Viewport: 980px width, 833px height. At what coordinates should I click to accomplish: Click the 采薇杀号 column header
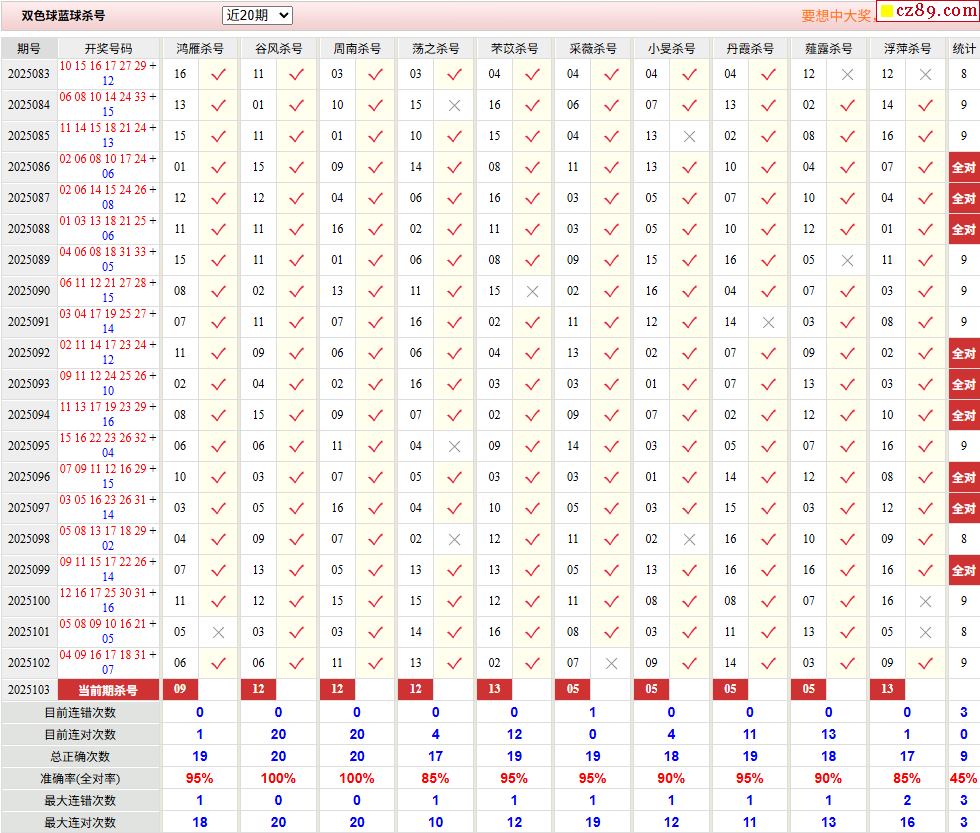point(592,48)
